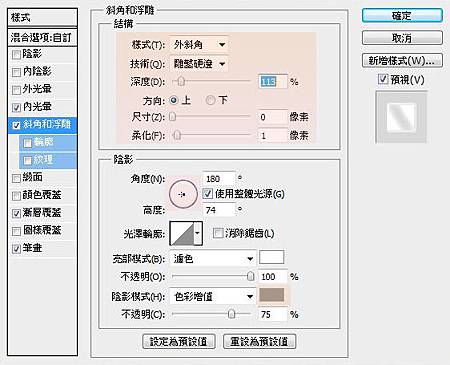Open the 樣式 style dropdown showing 外斜角
Screen dimensions: 450x365
coord(199,45)
